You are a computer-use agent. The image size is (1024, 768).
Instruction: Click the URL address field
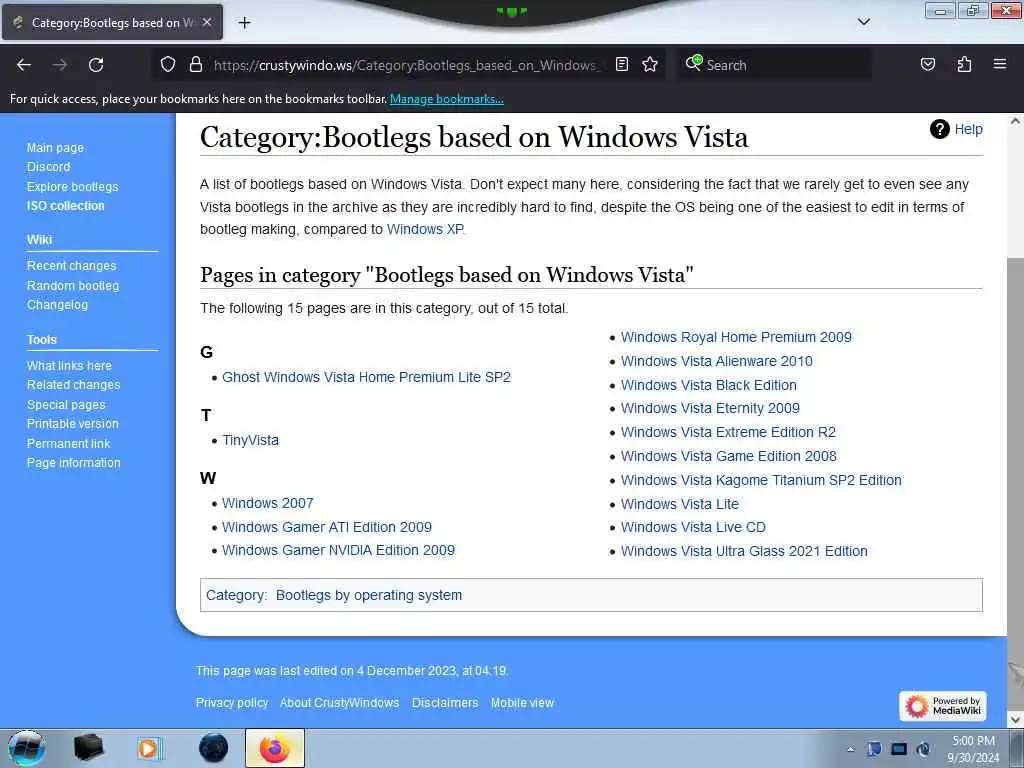tap(405, 65)
